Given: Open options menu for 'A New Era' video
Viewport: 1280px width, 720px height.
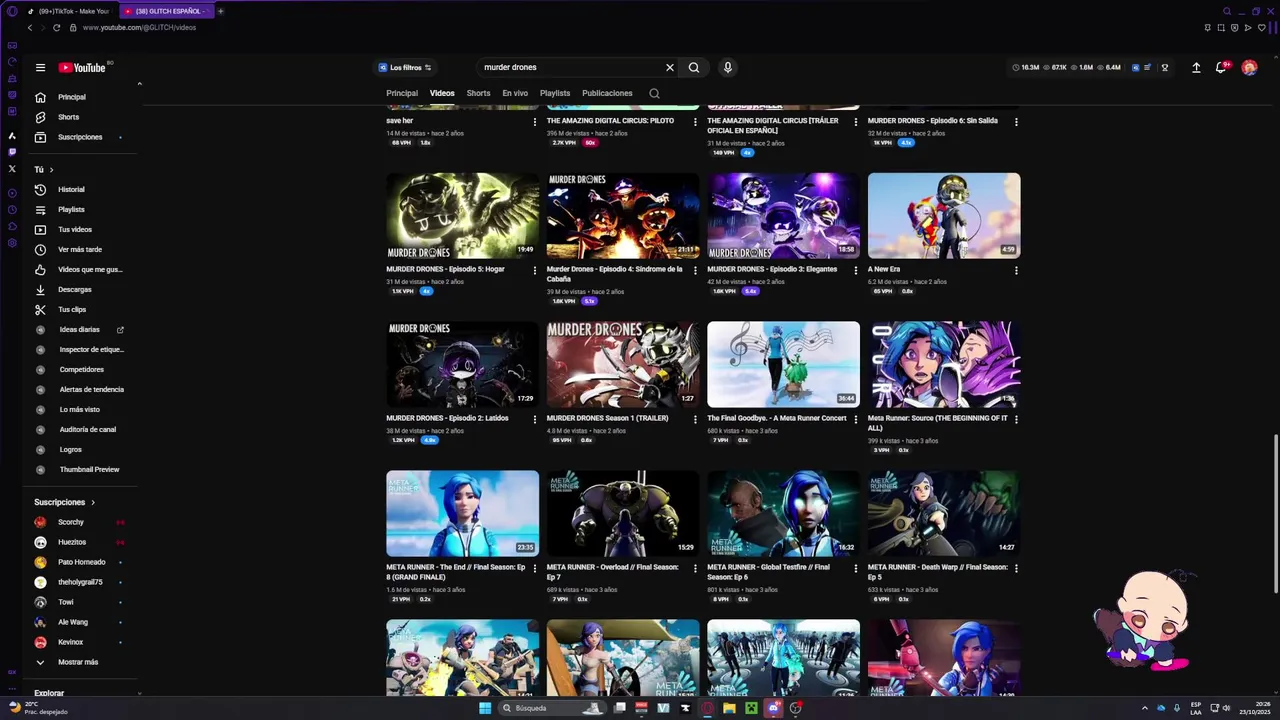Looking at the screenshot, I should coord(1016,270).
